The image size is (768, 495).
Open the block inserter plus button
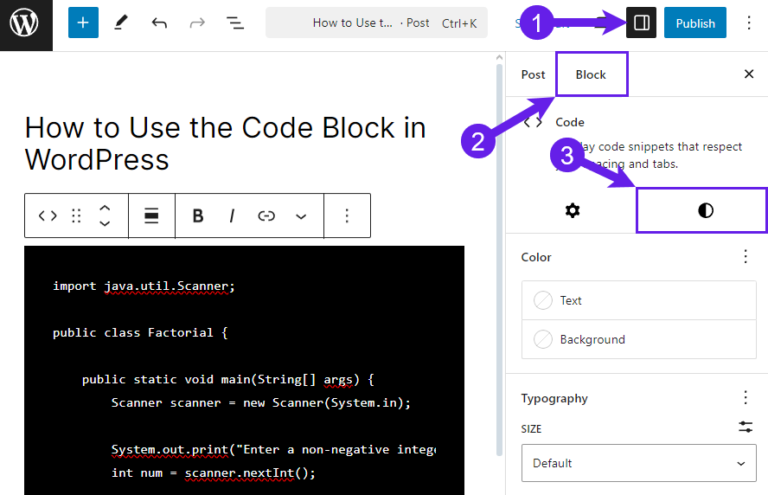pos(84,23)
